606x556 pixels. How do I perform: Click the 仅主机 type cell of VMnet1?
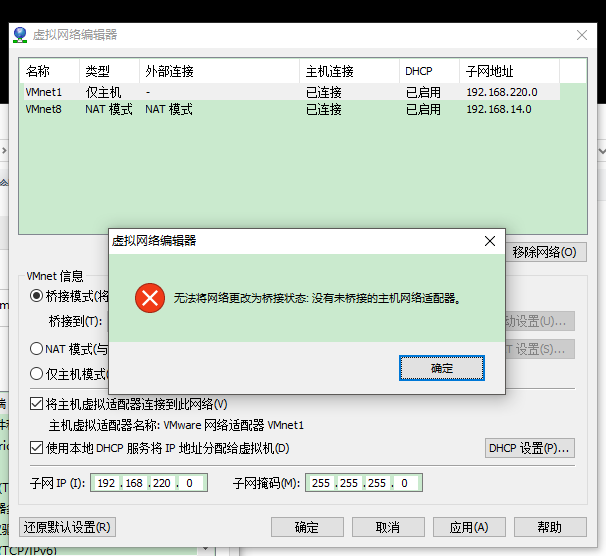pos(103,92)
